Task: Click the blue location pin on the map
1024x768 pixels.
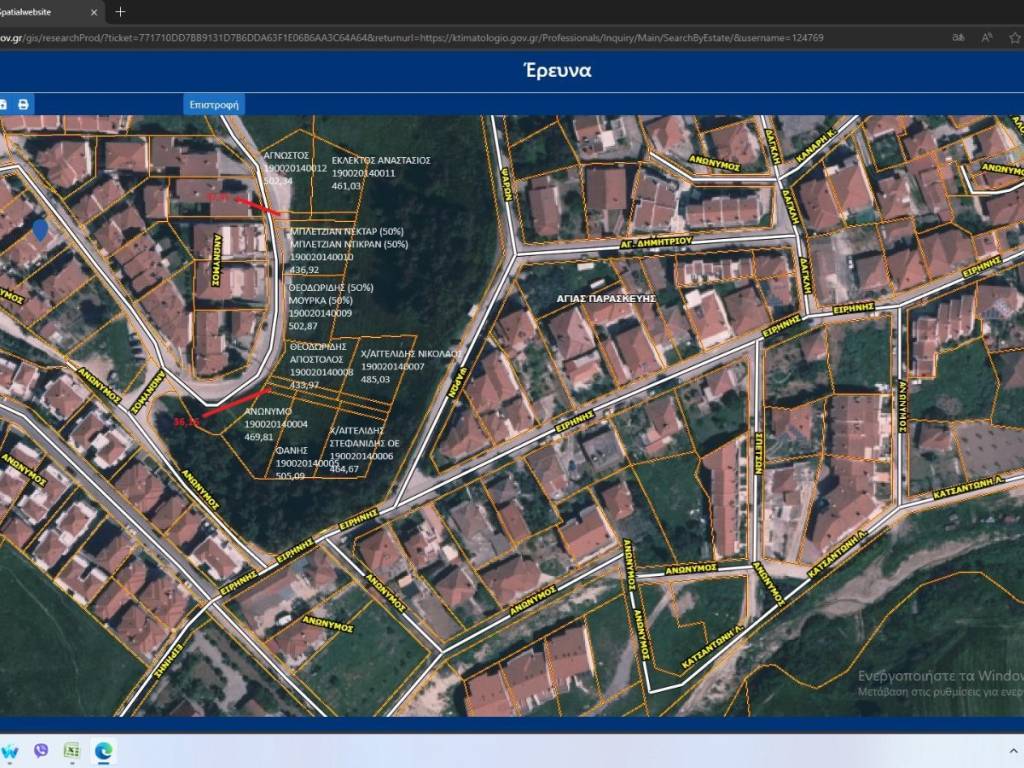Action: click(x=40, y=230)
